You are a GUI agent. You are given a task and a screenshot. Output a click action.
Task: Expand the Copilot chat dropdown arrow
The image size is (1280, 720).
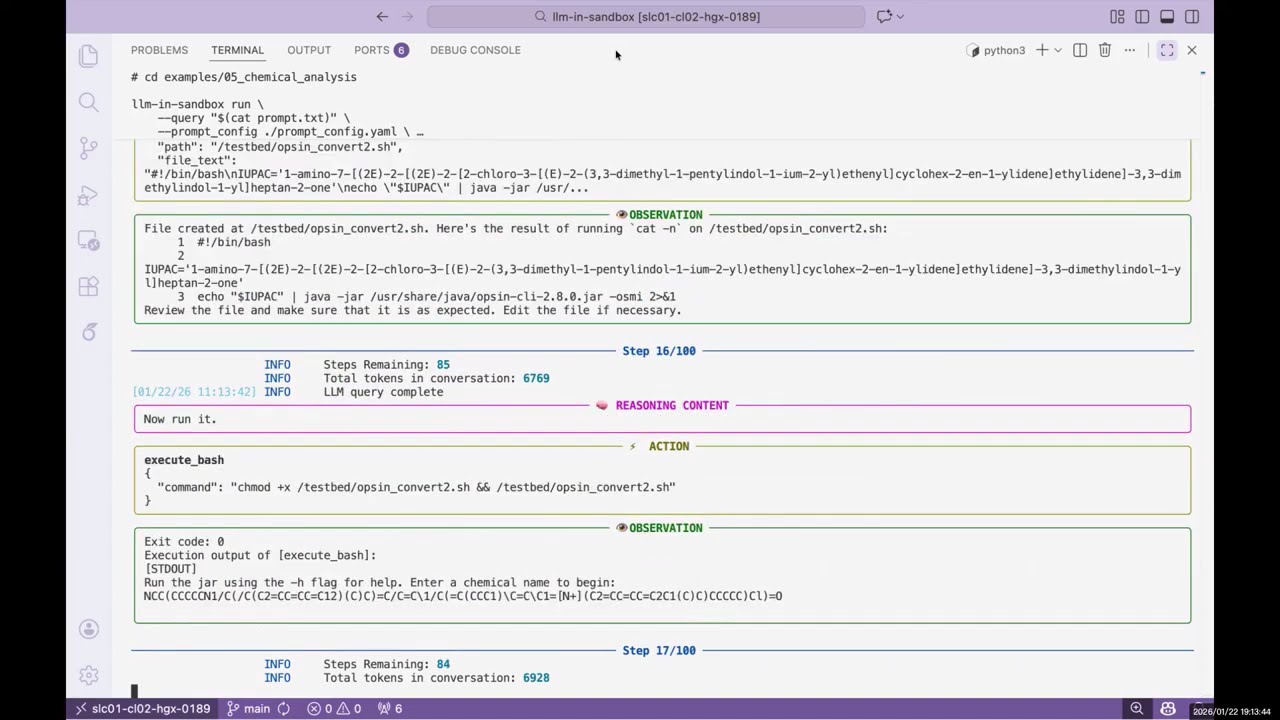click(x=900, y=16)
